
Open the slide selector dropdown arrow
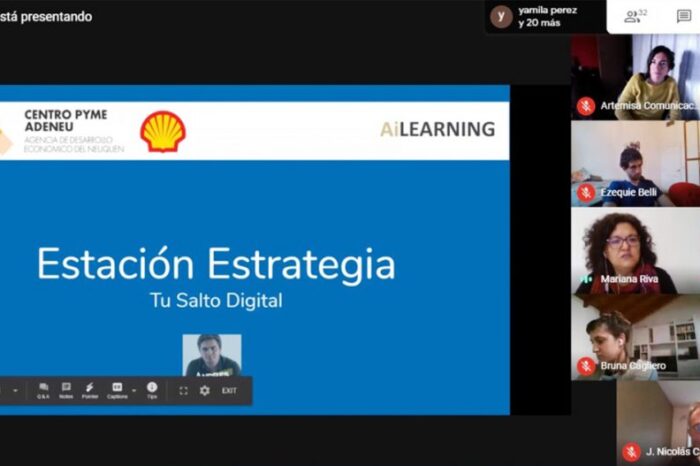click(16, 391)
